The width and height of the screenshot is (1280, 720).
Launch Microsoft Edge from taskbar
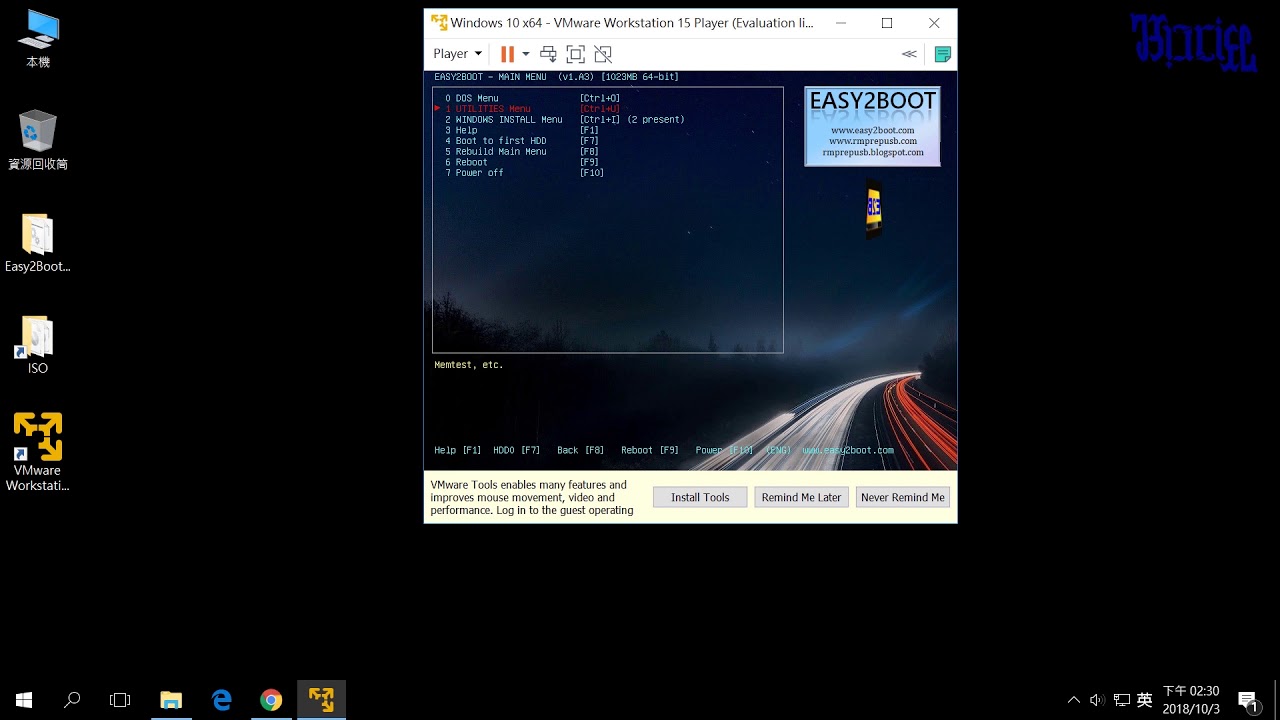(221, 700)
